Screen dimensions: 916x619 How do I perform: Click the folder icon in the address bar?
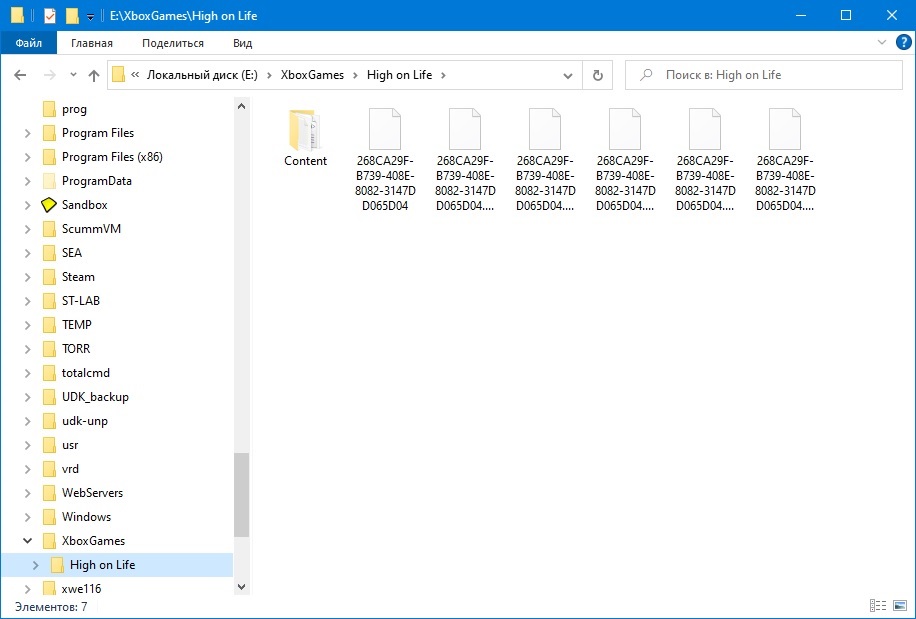pyautogui.click(x=119, y=75)
